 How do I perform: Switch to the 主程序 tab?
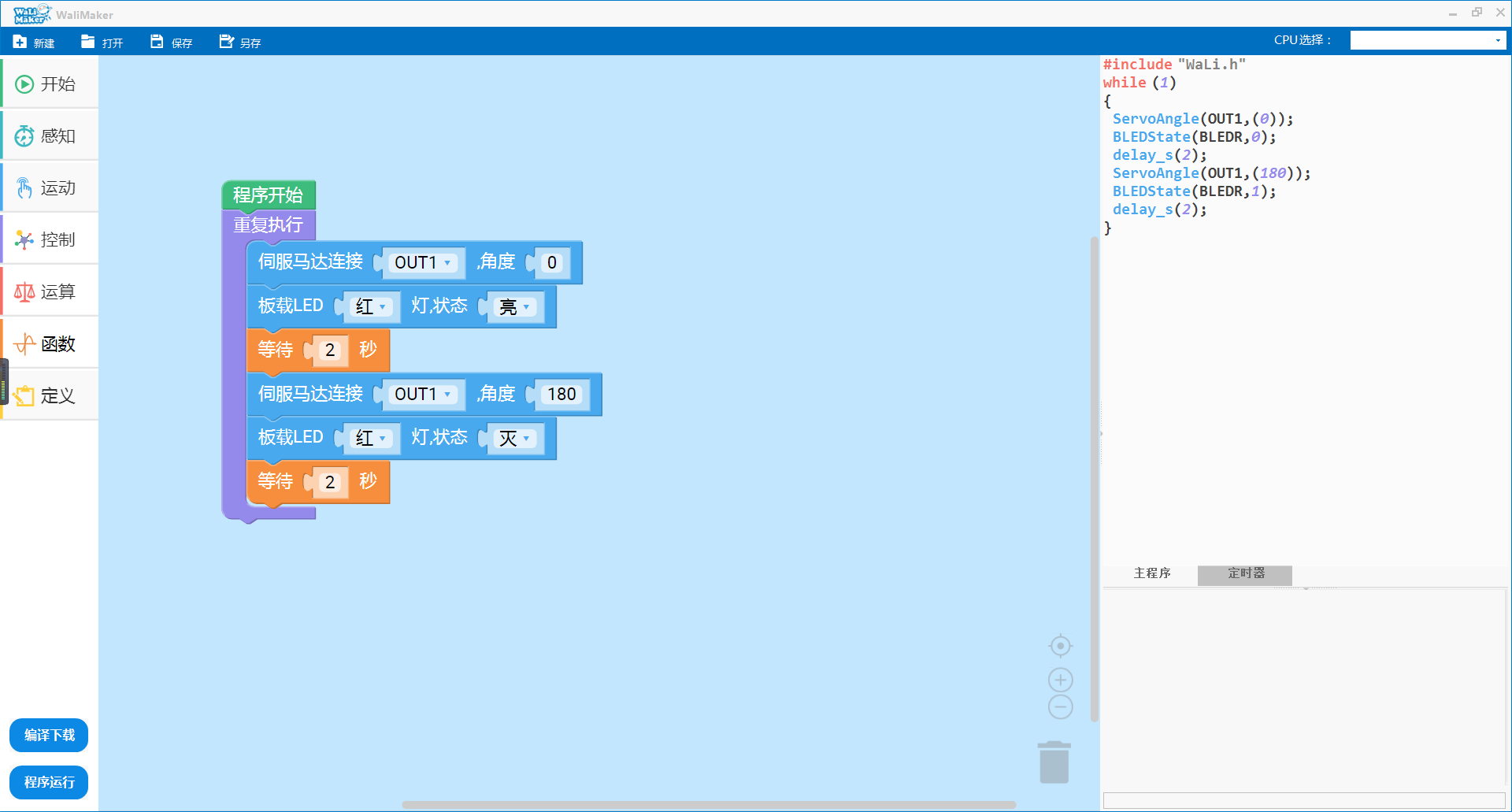coord(1151,574)
